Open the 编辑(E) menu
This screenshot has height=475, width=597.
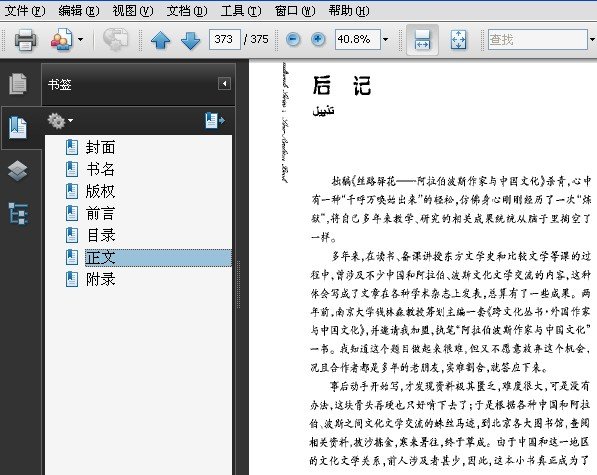click(79, 11)
